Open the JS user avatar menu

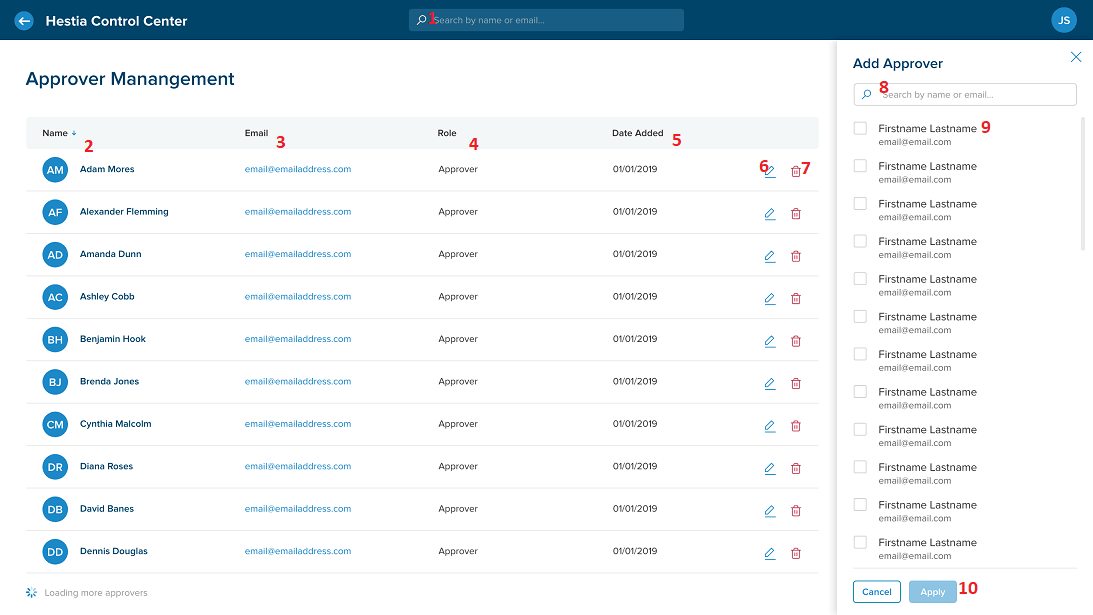point(1064,20)
